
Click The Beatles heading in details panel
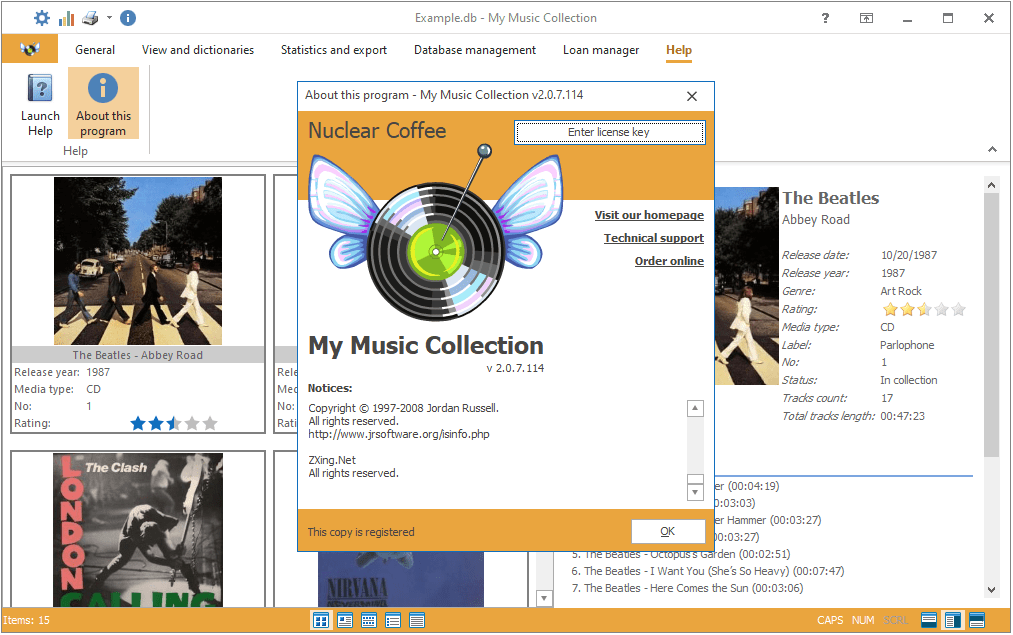(x=831, y=198)
